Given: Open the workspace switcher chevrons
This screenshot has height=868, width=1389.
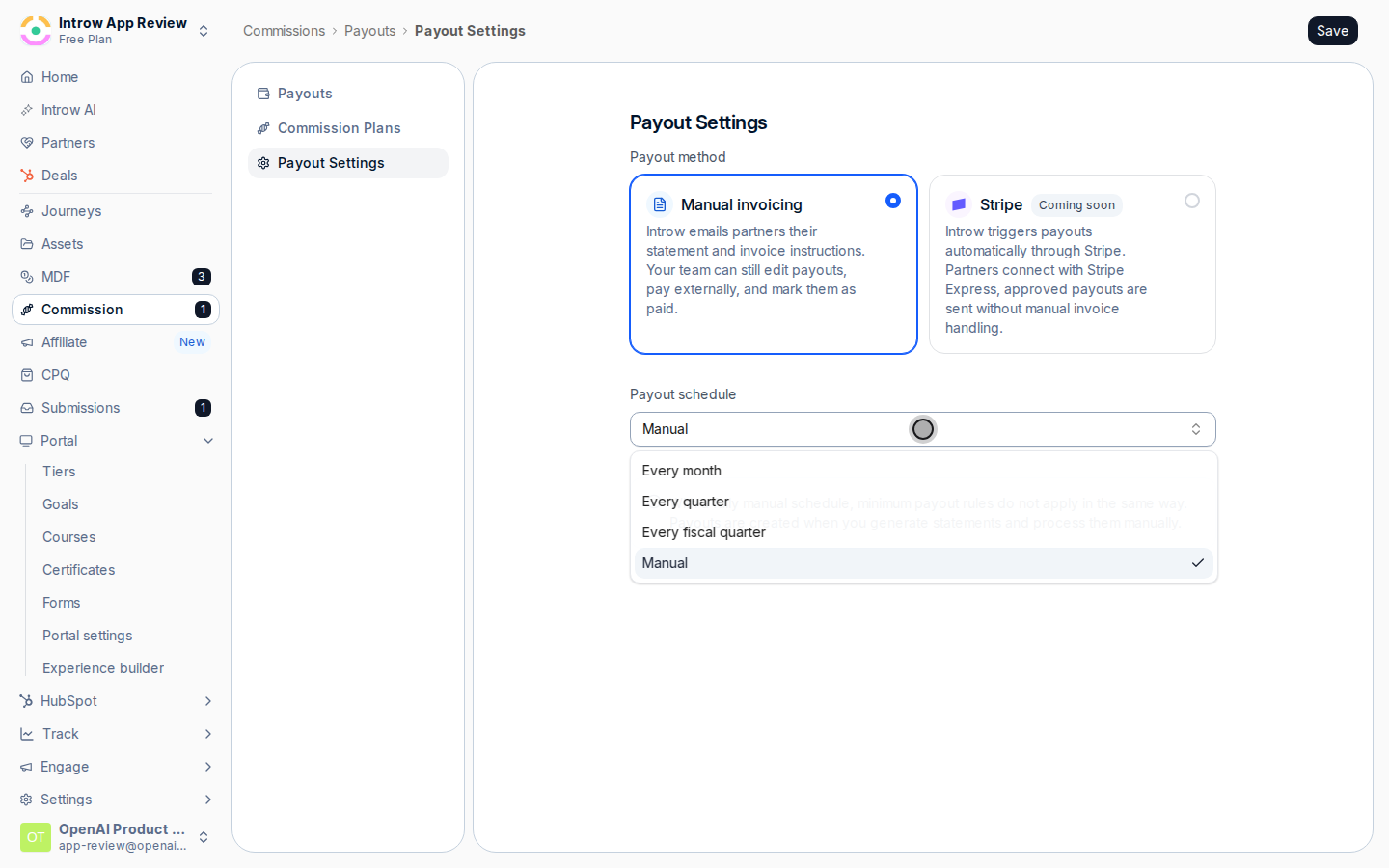Looking at the screenshot, I should (204, 31).
